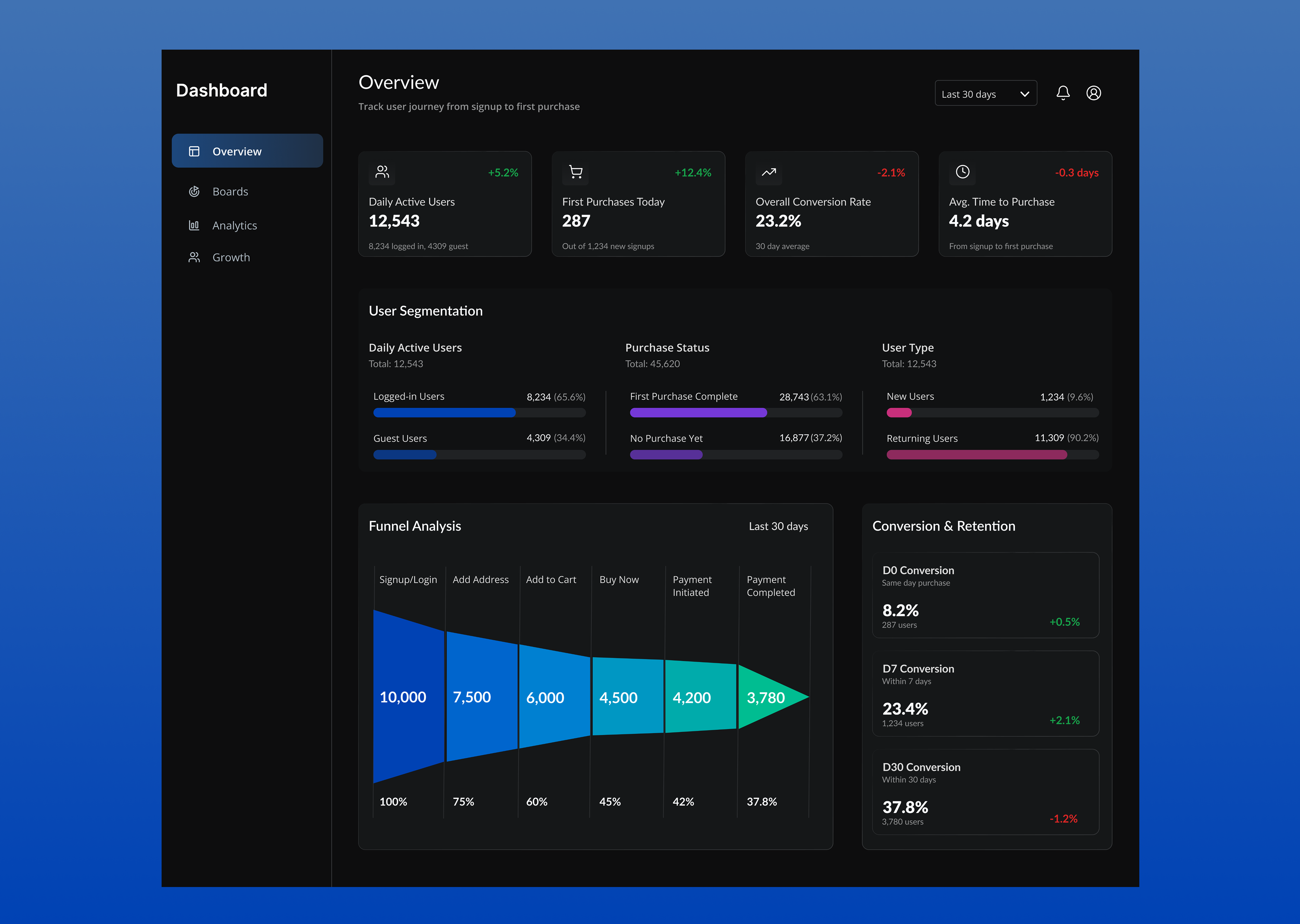
Task: Click the Boards sidebar icon
Action: [194, 191]
